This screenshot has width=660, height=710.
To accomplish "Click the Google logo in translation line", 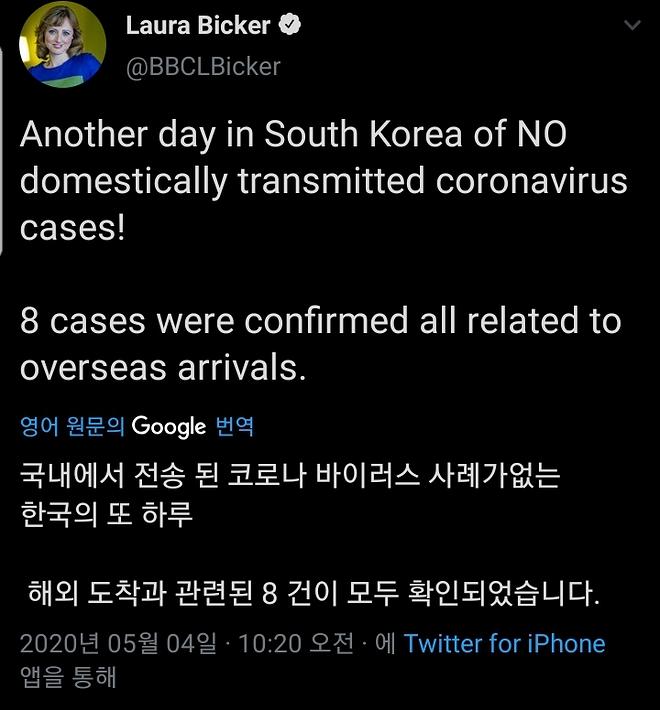I will tap(169, 427).
